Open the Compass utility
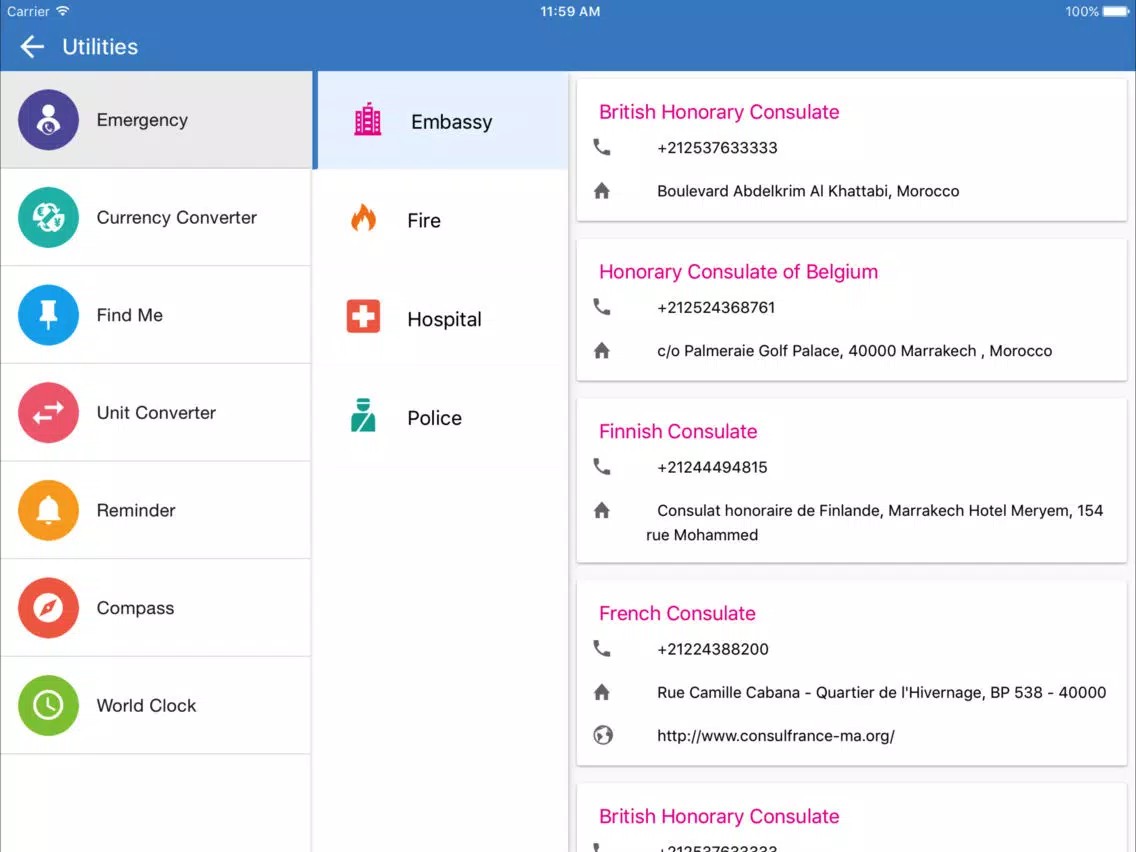 click(x=156, y=608)
